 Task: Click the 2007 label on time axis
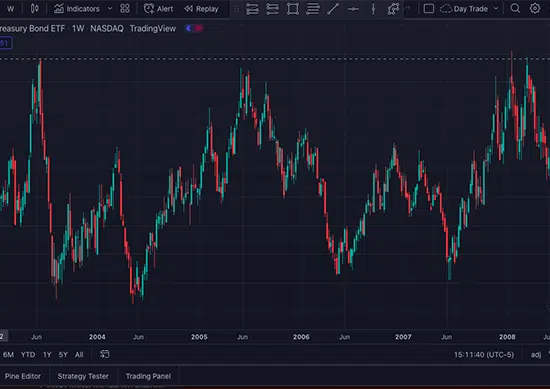click(x=403, y=337)
